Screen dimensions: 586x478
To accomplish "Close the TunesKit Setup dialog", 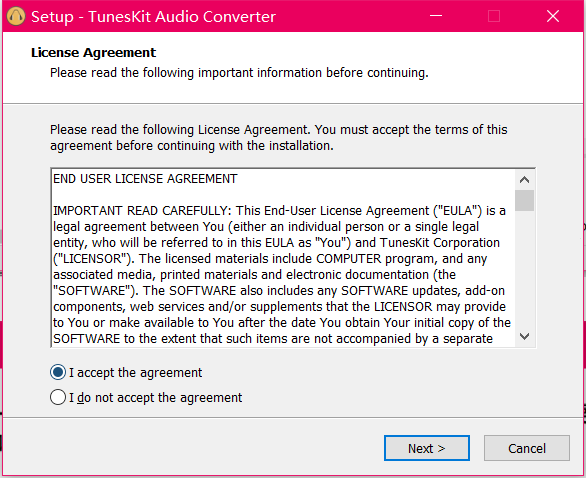I will (x=553, y=16).
